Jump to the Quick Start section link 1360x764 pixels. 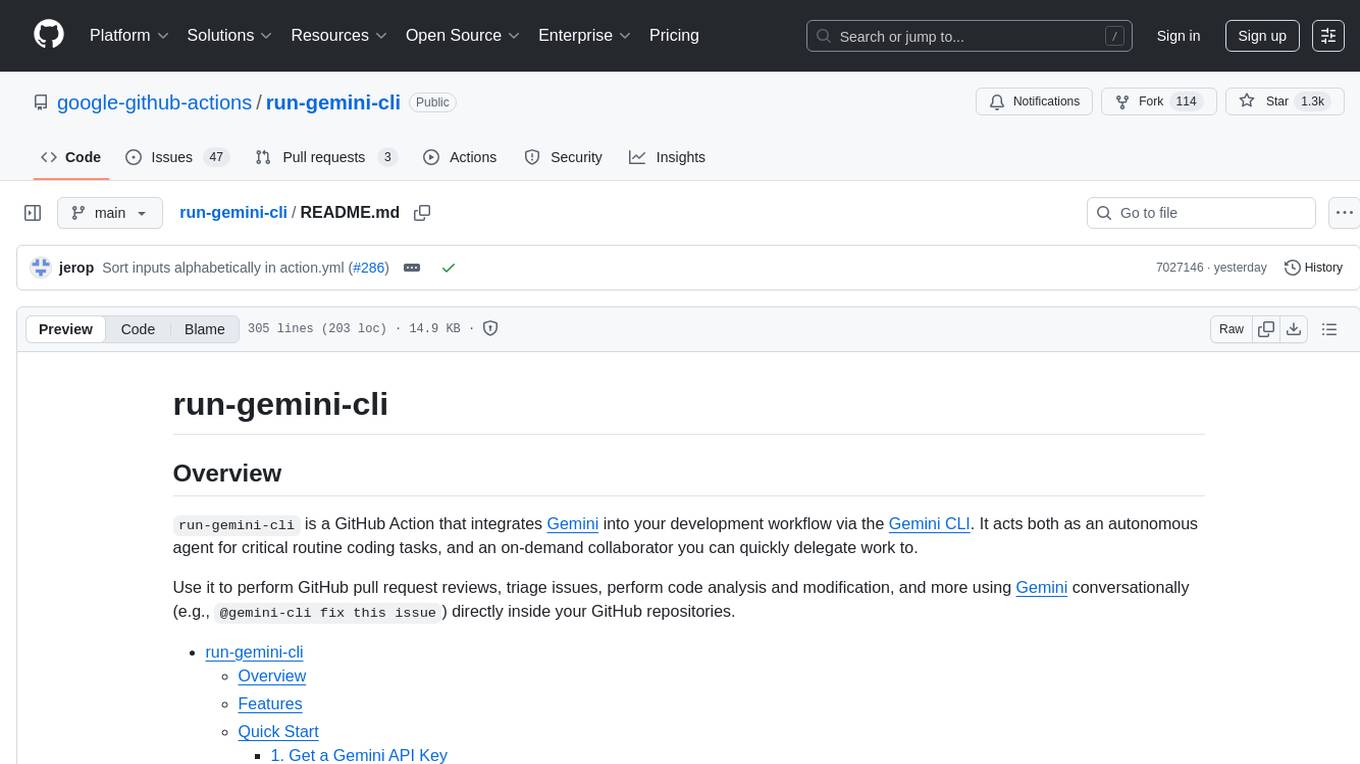(x=278, y=732)
